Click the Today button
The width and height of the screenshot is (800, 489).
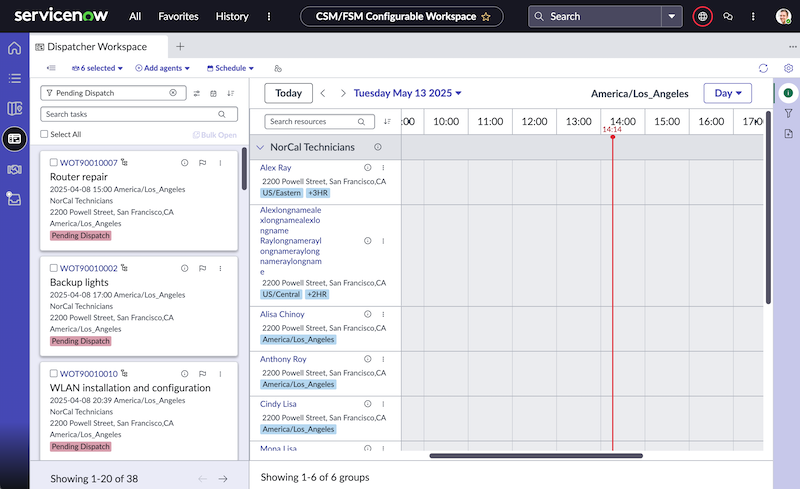[288, 93]
